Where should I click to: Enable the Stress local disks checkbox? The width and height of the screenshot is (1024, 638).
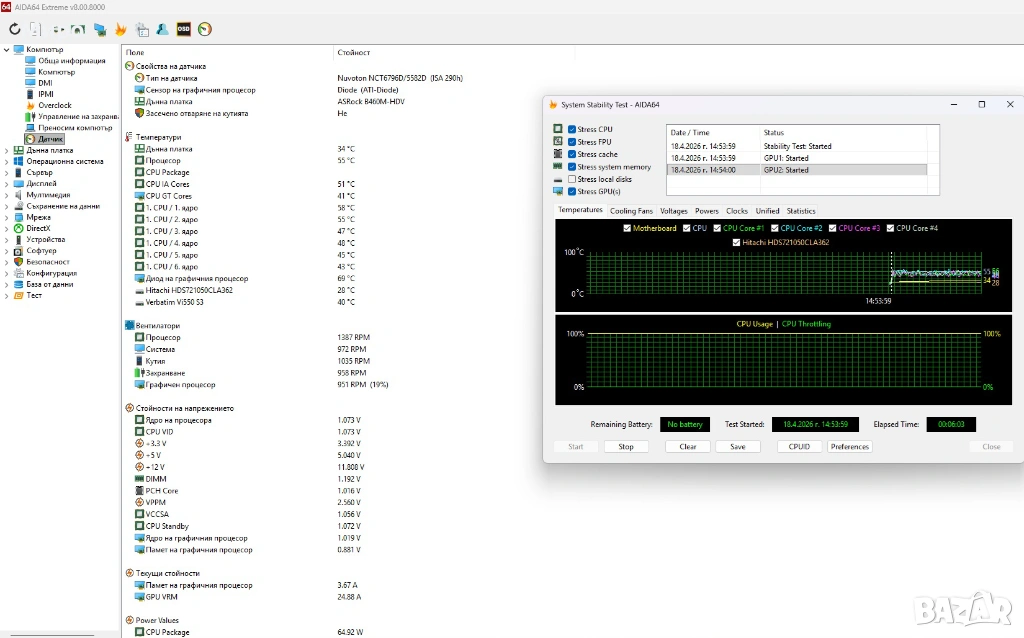pyautogui.click(x=572, y=179)
